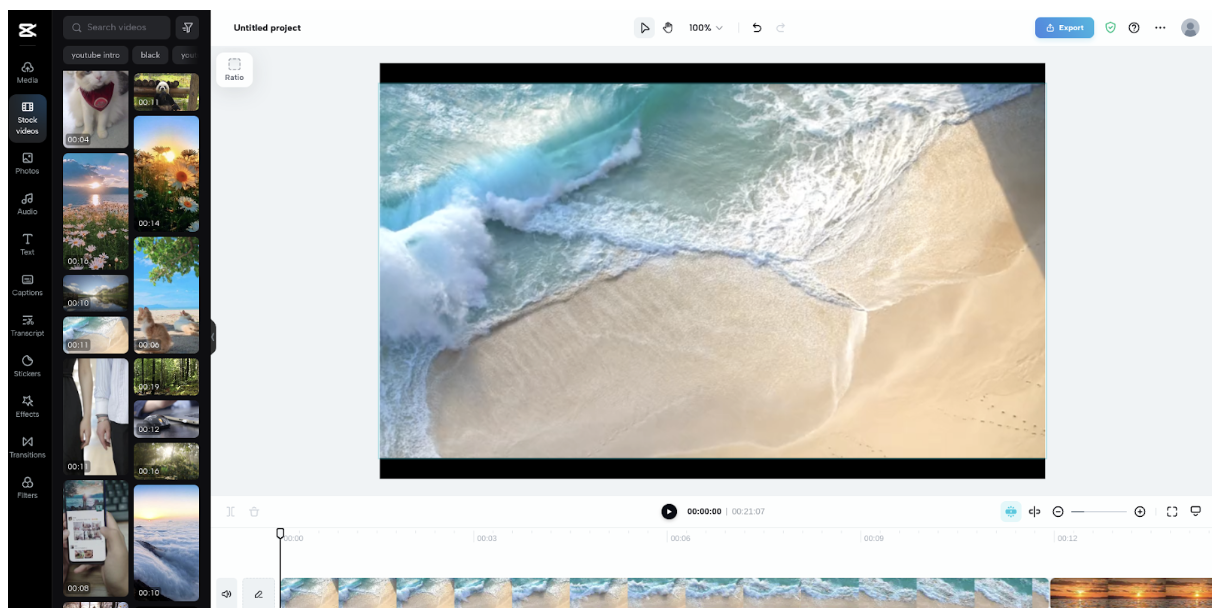This screenshot has width=1222, height=608.
Task: Select the flower field sunset thumbnail 00:16
Action: 96,211
